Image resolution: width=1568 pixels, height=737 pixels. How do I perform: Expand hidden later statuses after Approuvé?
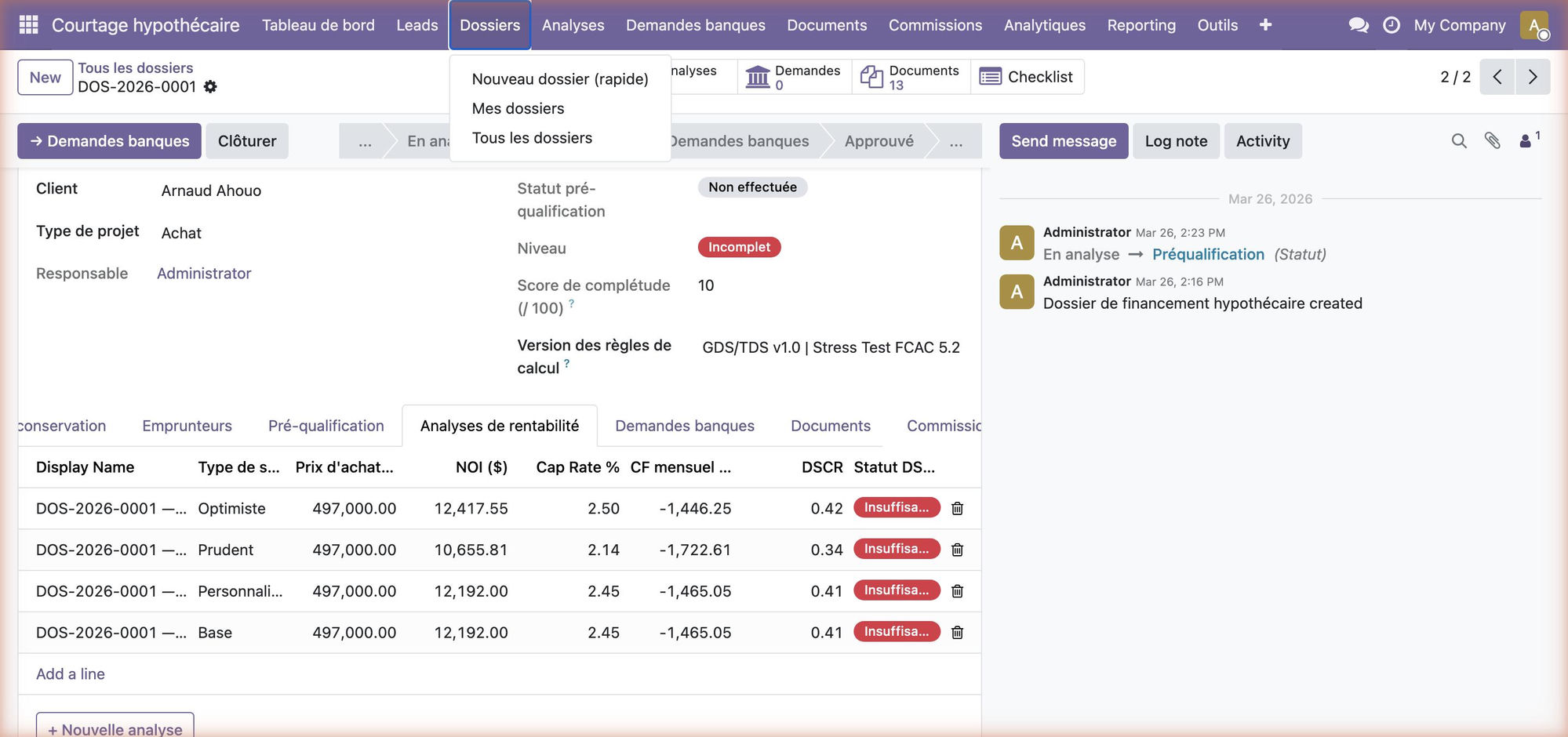955,141
